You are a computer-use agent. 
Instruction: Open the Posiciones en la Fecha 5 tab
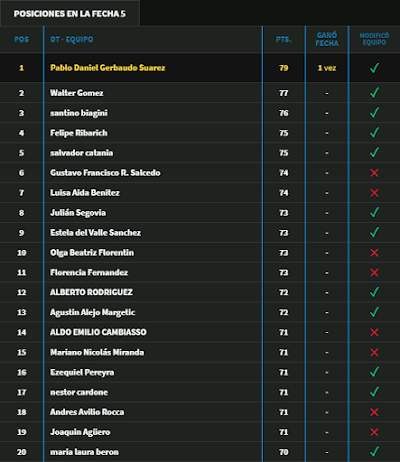(x=70, y=14)
